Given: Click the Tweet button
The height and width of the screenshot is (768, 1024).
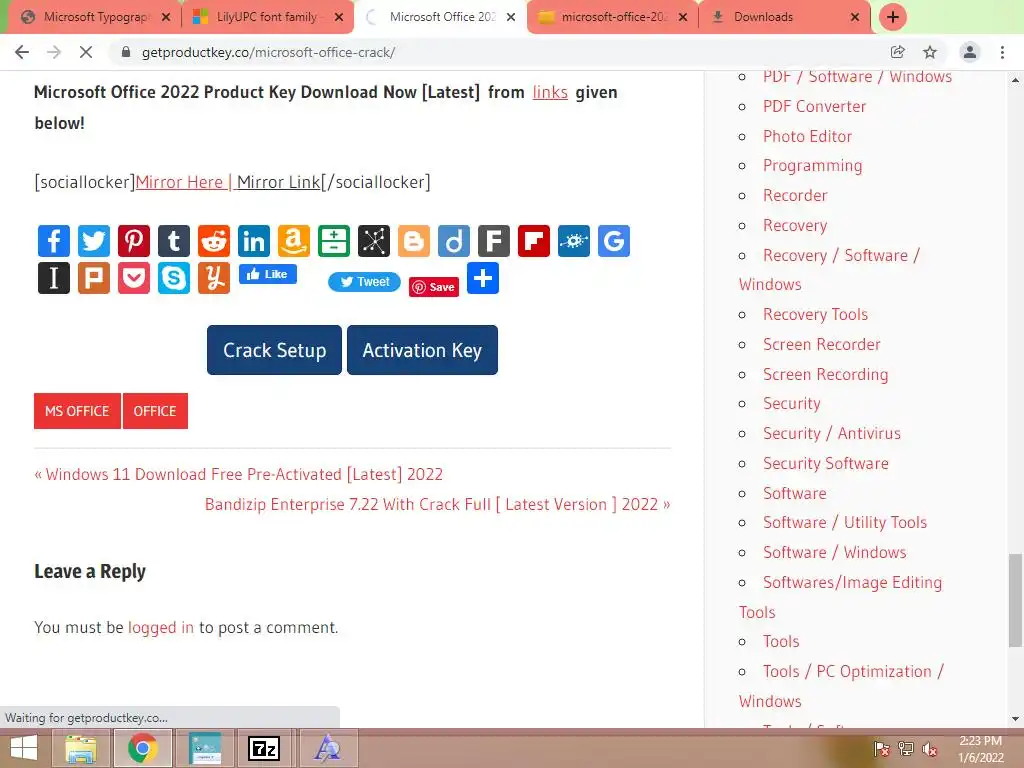Looking at the screenshot, I should coord(364,282).
